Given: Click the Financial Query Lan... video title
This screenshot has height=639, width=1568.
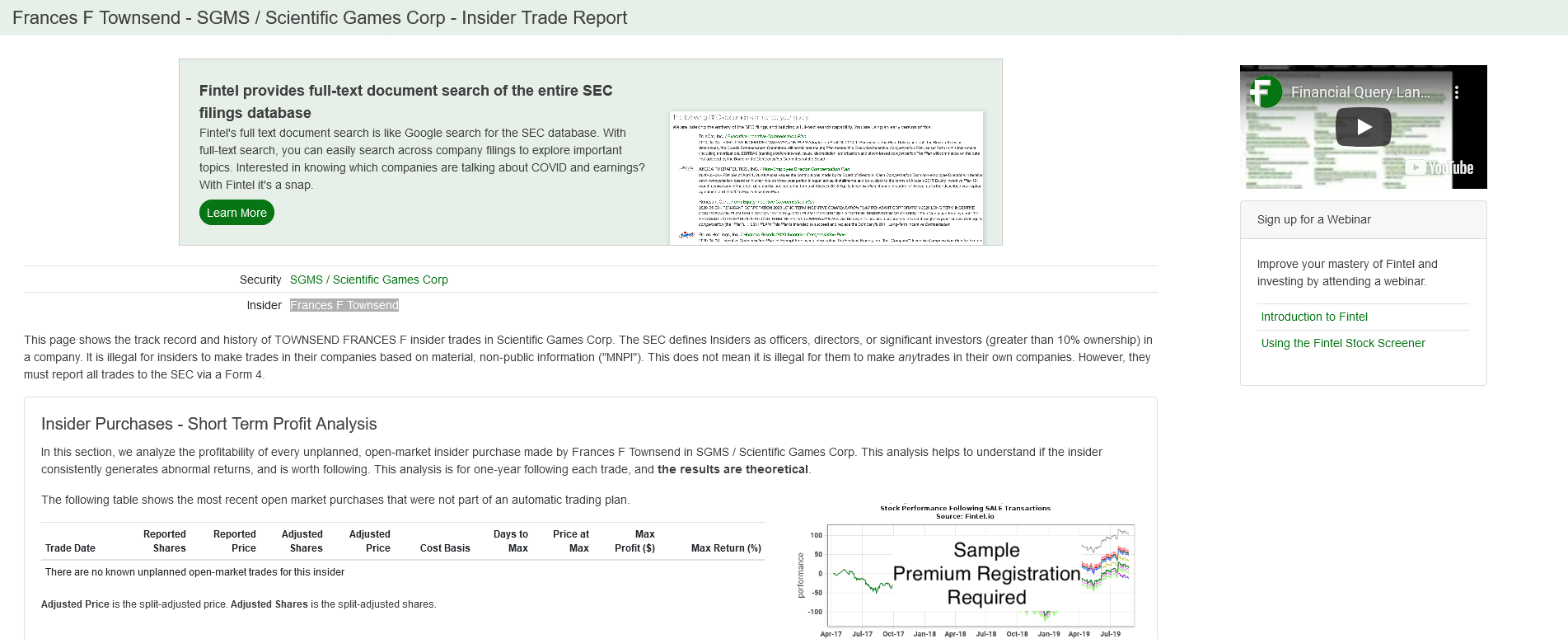Looking at the screenshot, I should click(x=1360, y=92).
